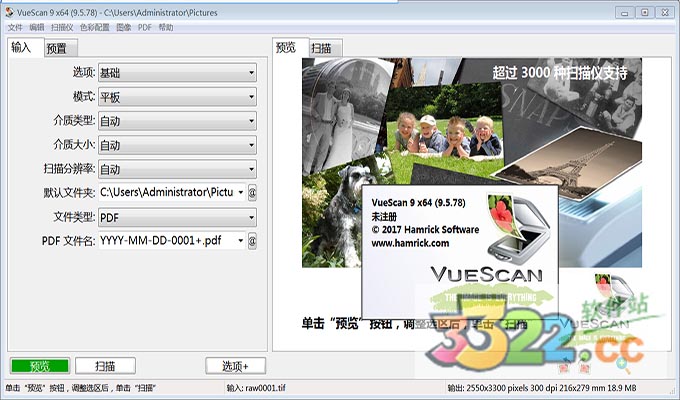Expand the 扫描分辨率 dropdown
Viewport: 680px width, 400px height.
coord(177,169)
